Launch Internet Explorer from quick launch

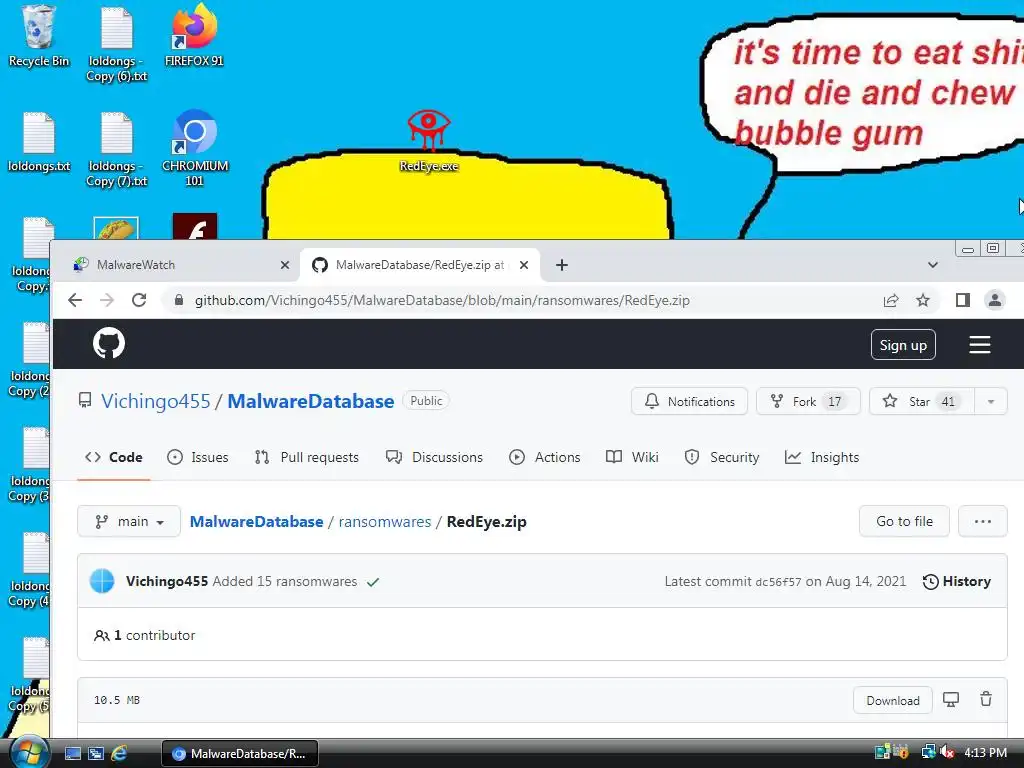[119, 754]
